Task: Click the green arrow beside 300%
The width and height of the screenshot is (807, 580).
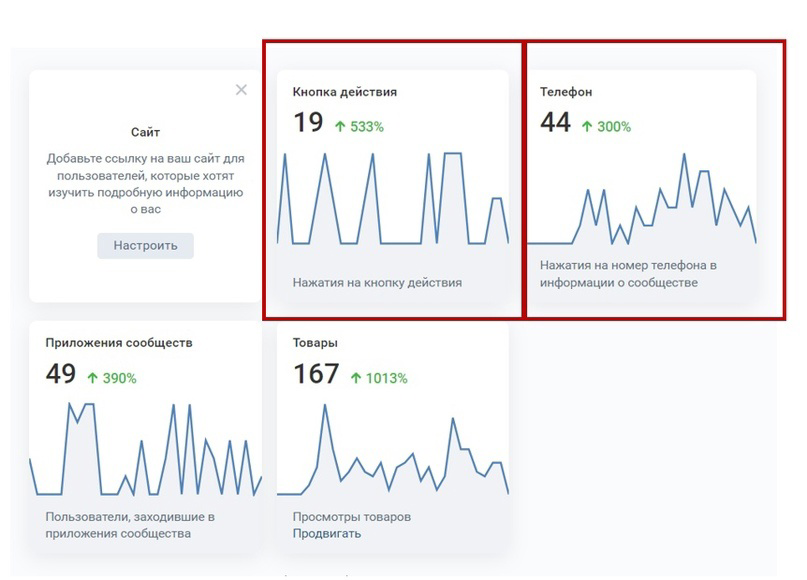Action: point(587,126)
